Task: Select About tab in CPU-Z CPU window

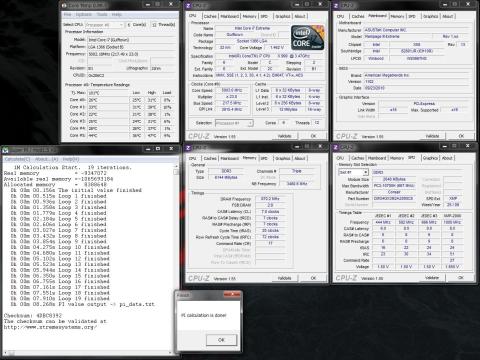Action: point(300,16)
